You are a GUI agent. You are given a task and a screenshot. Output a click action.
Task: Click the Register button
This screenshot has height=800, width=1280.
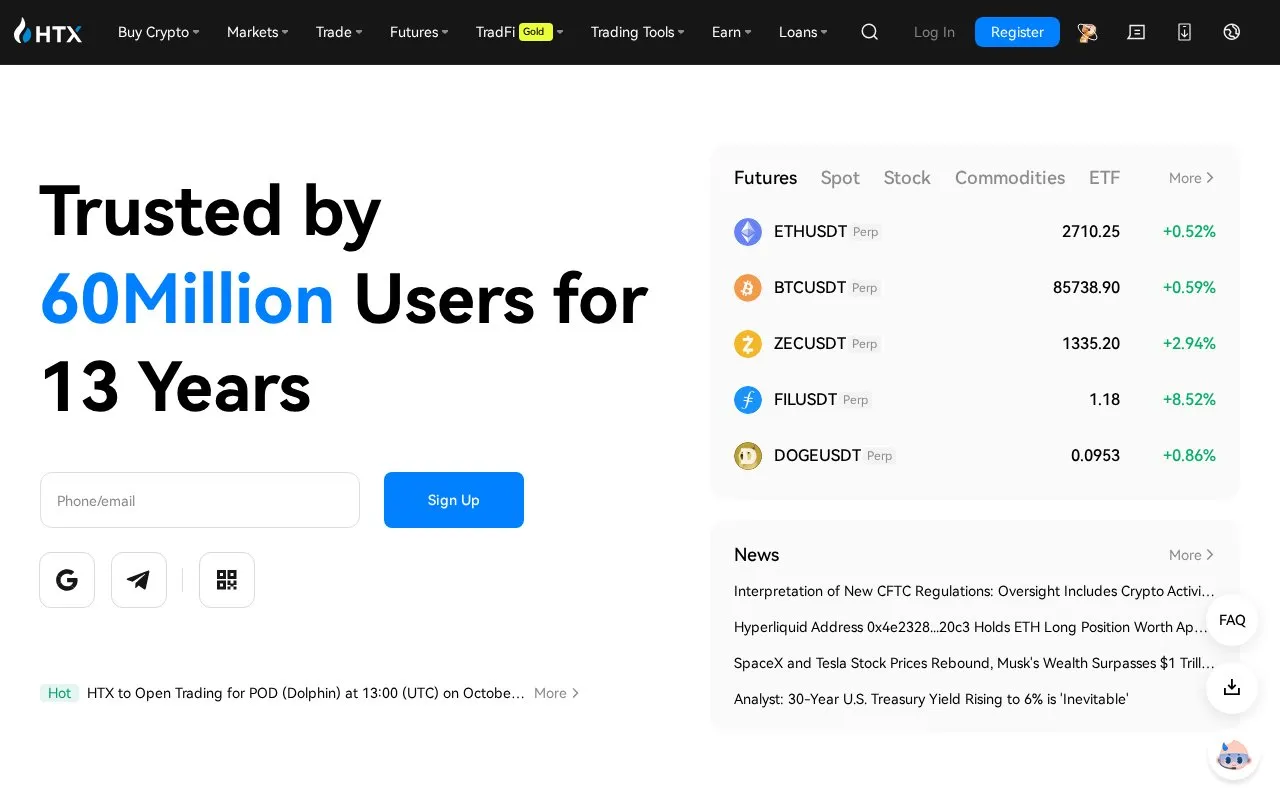click(1017, 32)
